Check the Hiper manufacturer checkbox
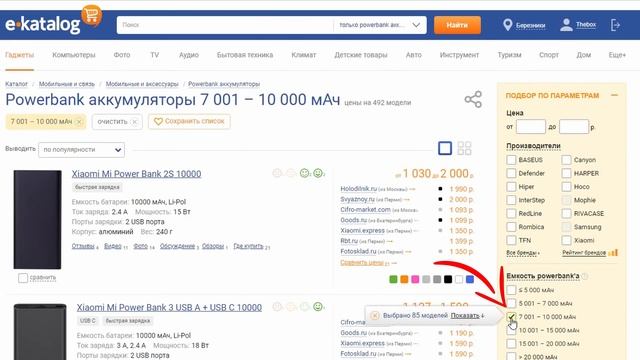 point(511,187)
